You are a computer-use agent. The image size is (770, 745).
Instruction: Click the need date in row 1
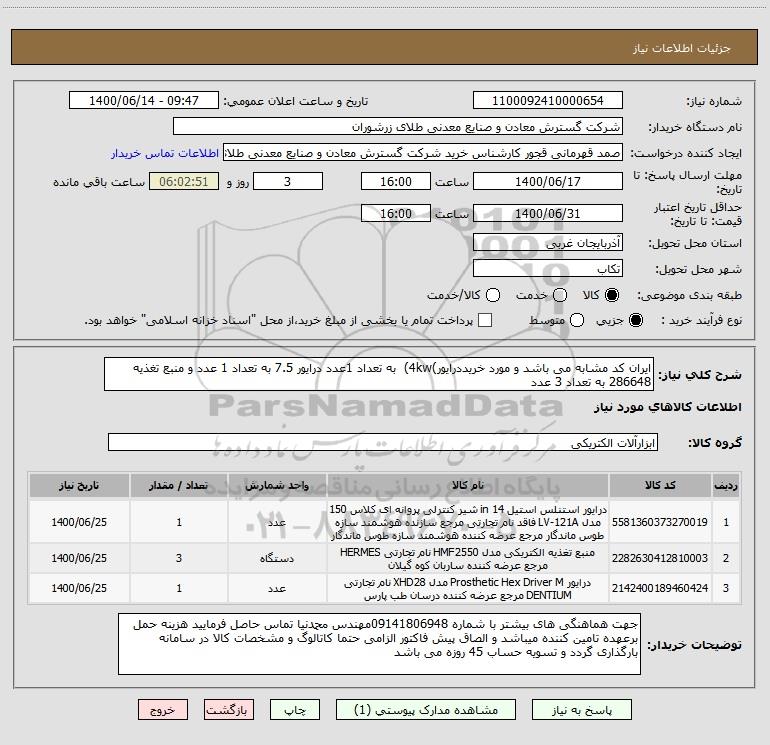(x=79, y=522)
